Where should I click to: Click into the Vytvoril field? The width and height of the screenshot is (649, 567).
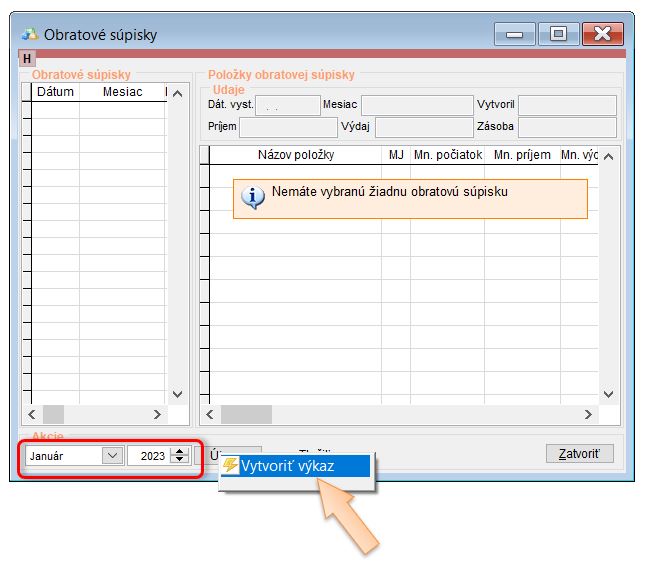(567, 105)
